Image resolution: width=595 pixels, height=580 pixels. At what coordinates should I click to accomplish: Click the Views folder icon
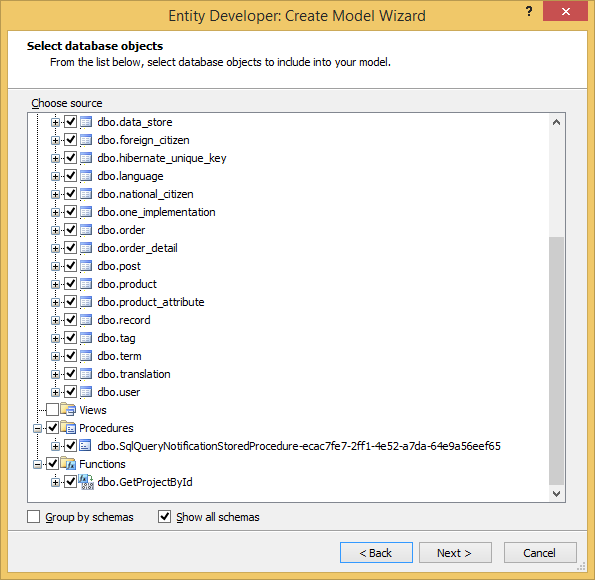pos(68,410)
